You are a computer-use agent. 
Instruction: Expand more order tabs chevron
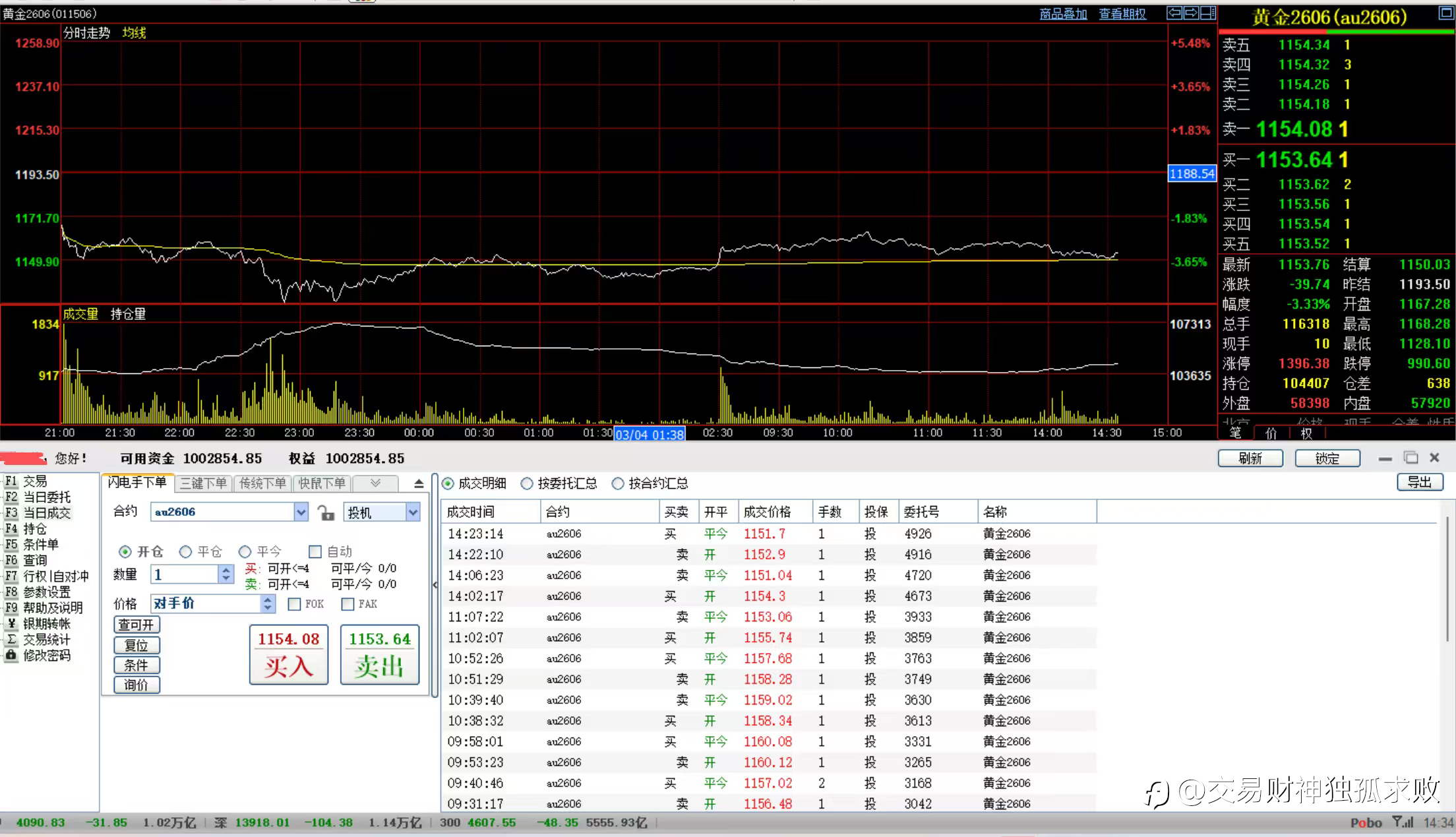pyautogui.click(x=375, y=483)
